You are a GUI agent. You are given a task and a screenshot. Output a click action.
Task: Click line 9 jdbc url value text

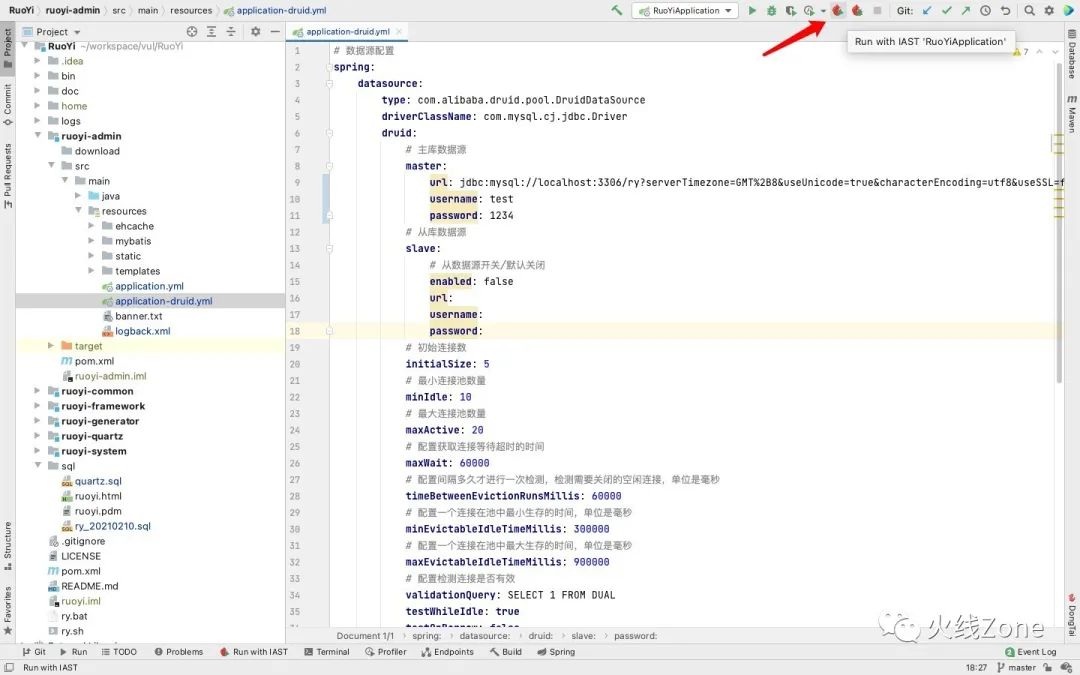762,183
